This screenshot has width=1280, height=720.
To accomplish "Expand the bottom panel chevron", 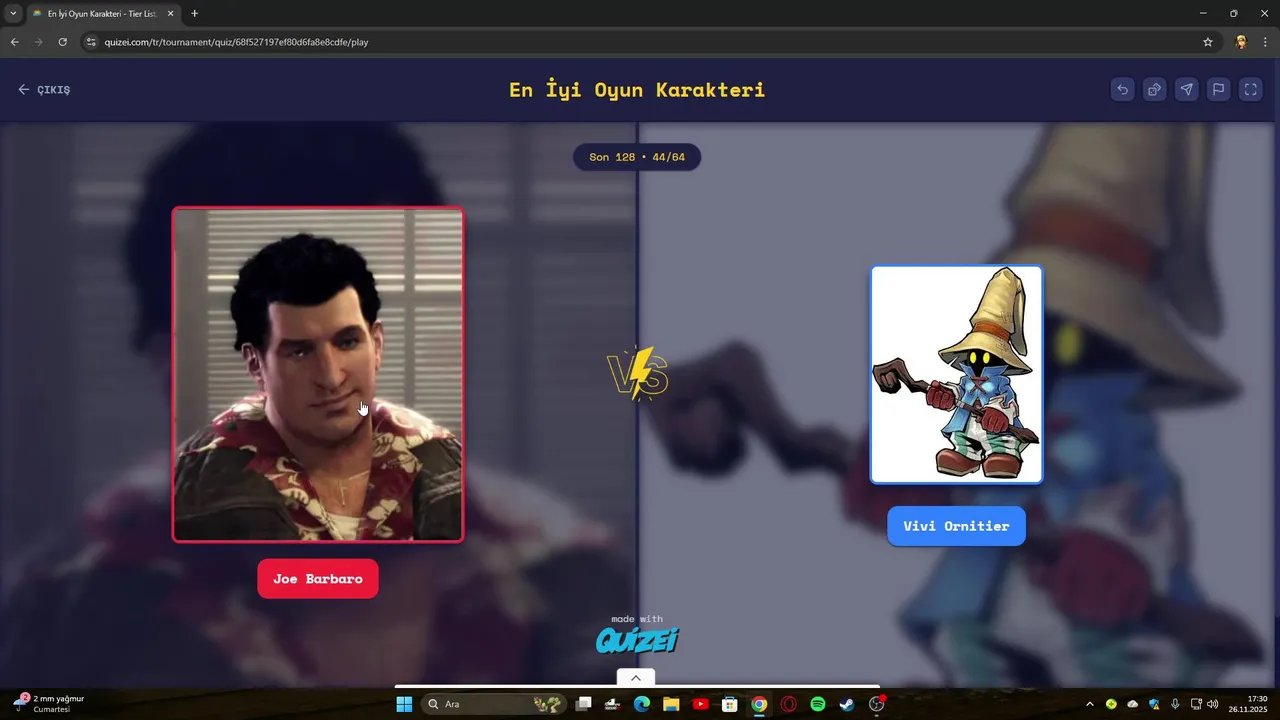I will click(x=636, y=678).
